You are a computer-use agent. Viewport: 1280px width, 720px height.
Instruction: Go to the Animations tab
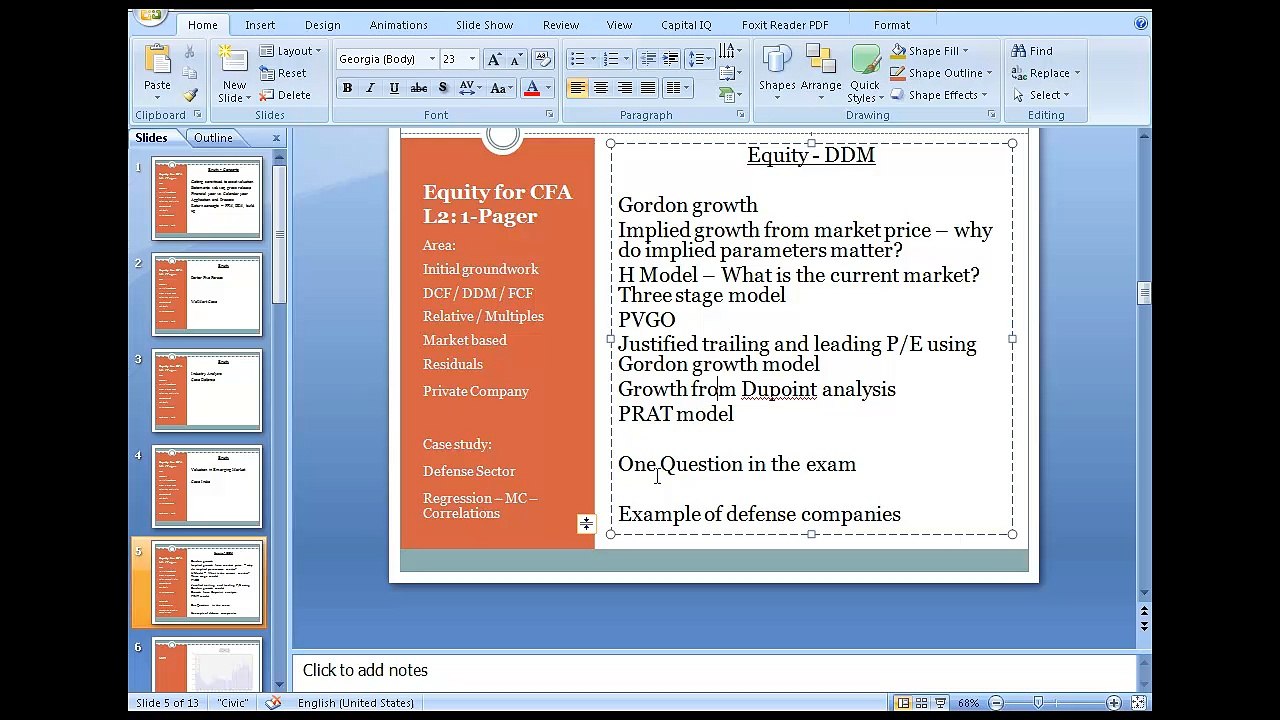(398, 25)
